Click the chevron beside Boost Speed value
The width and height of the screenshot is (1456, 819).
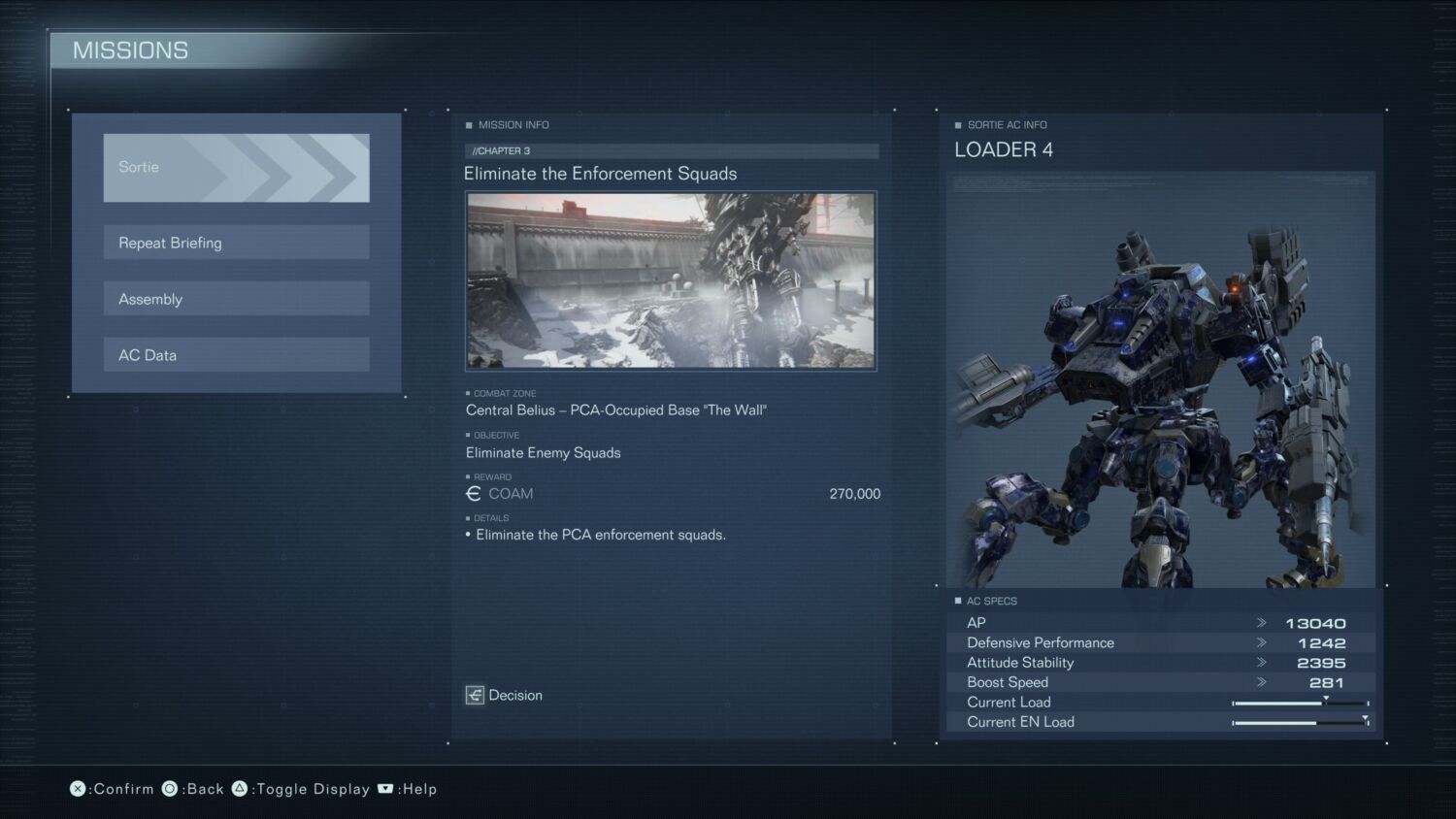1262,682
